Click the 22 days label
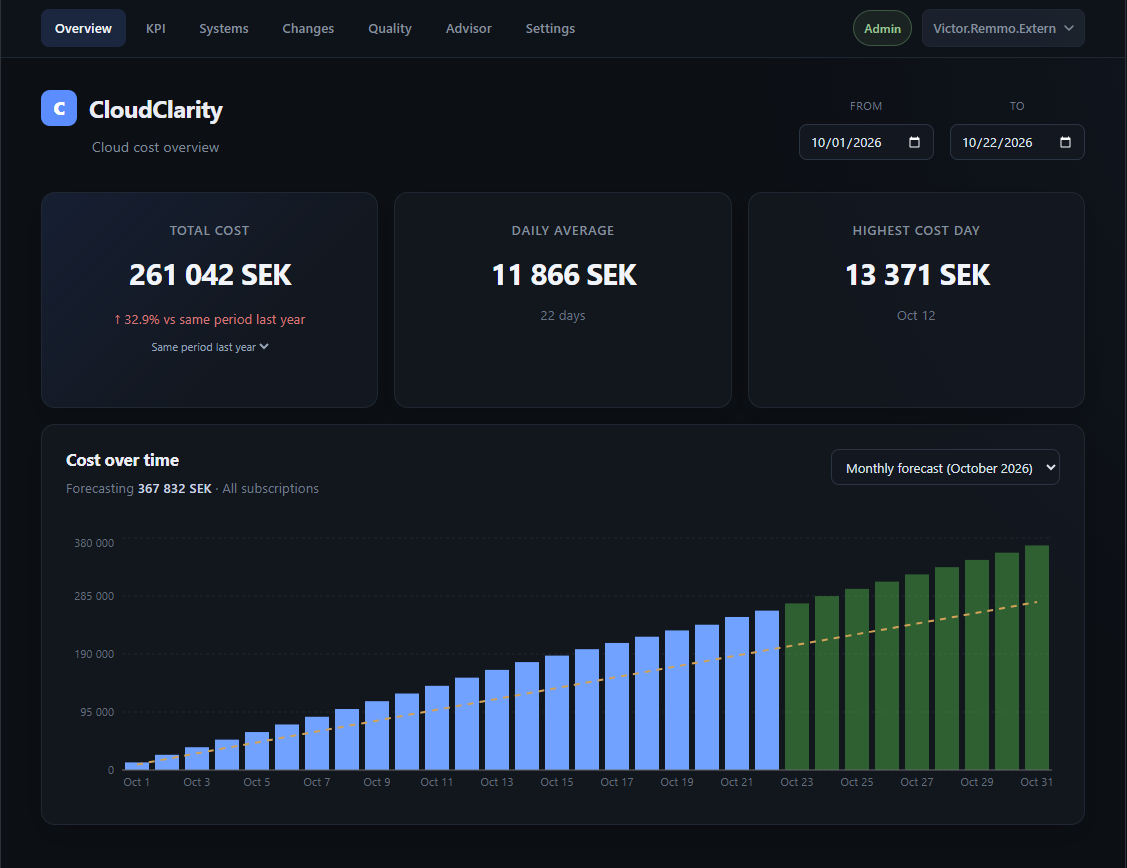 (563, 315)
